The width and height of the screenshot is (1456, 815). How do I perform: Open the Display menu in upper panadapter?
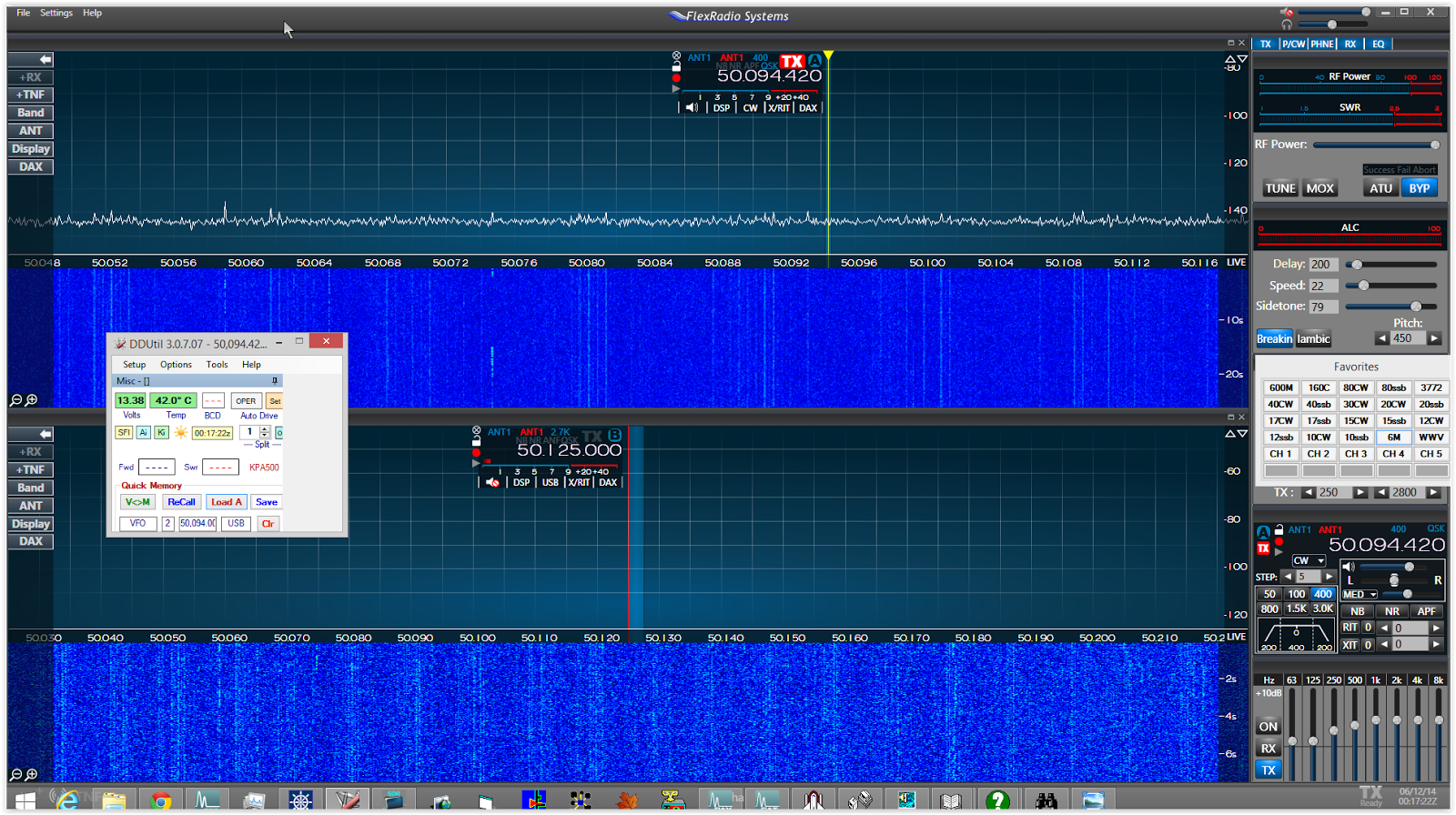[x=31, y=149]
